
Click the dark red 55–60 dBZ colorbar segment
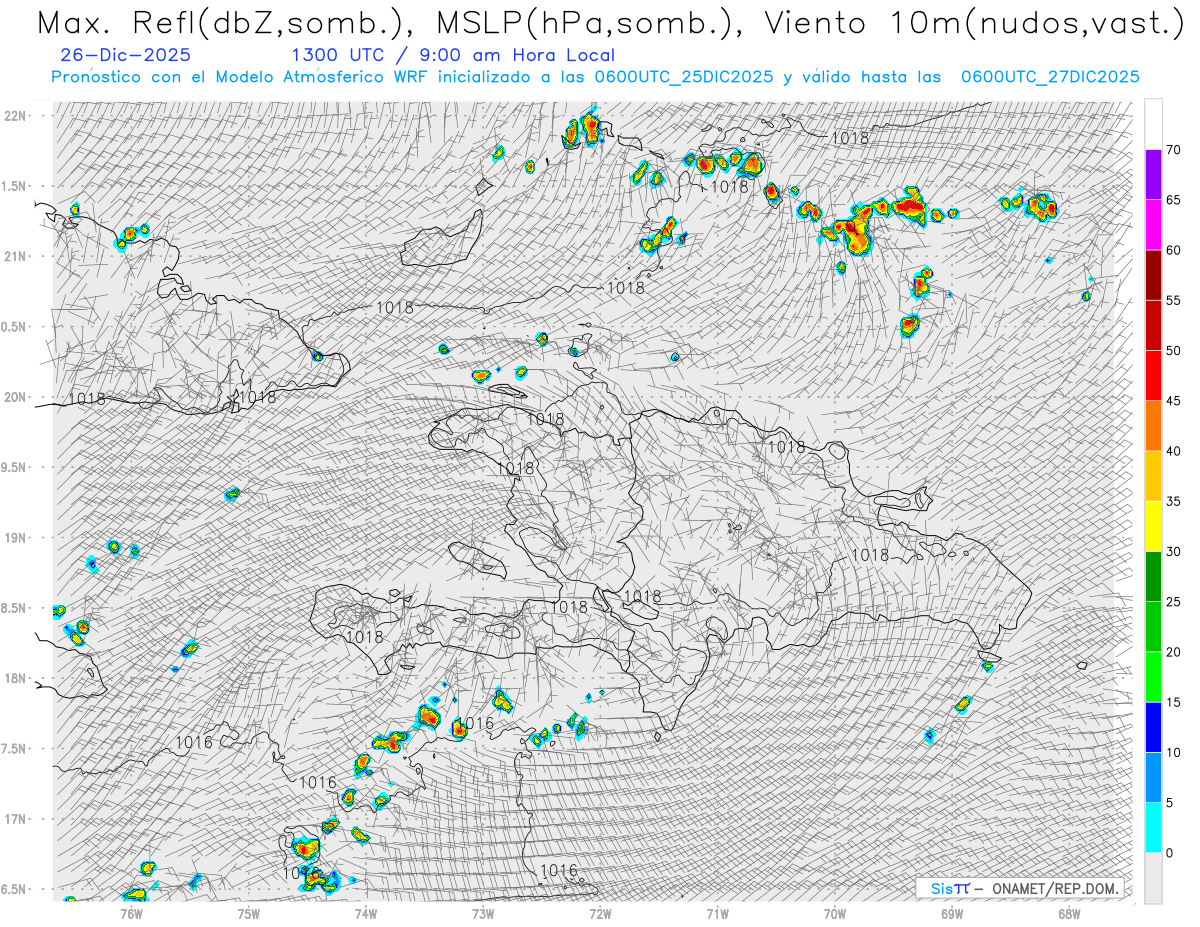[x=1153, y=275]
